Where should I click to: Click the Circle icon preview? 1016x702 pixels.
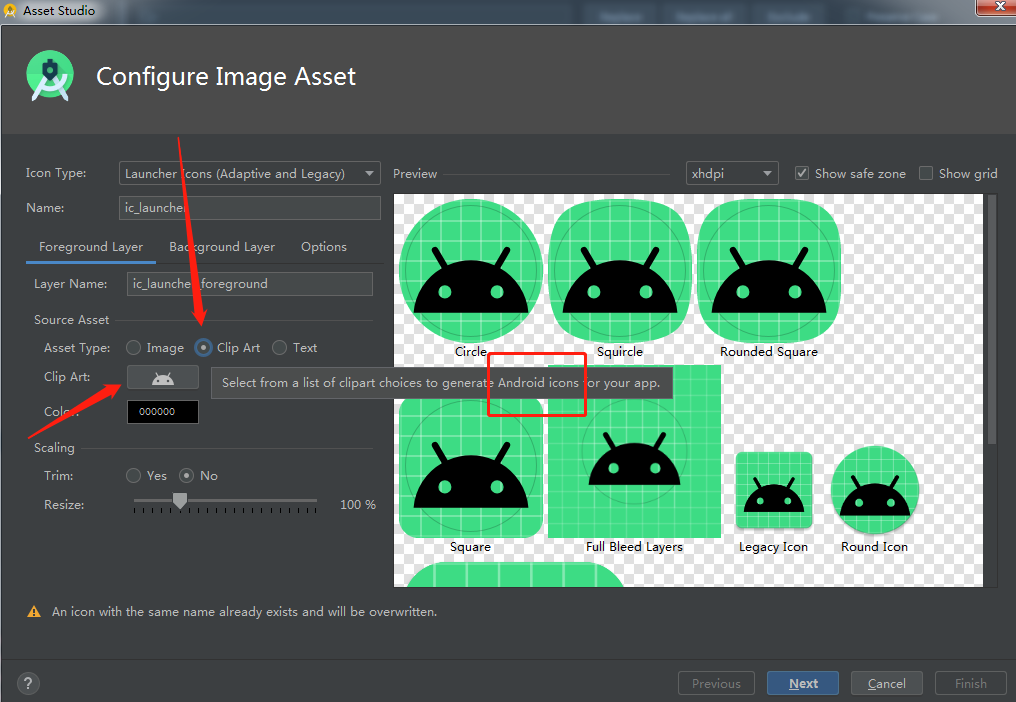tap(471, 271)
